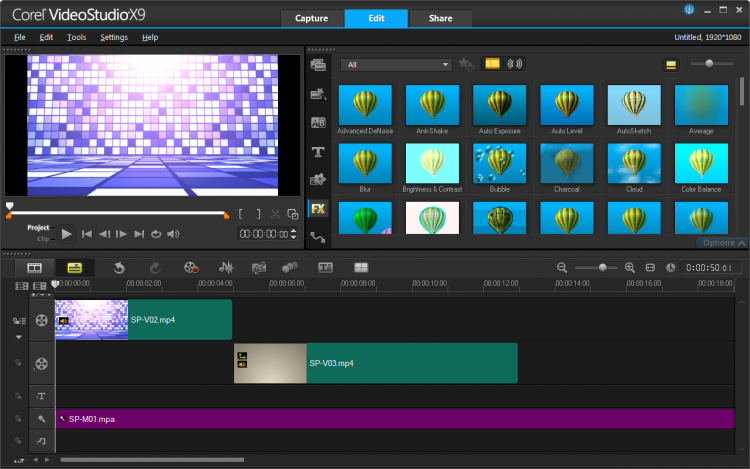The image size is (750, 469).
Task: Open the Media library panel icon
Action: coord(318,65)
